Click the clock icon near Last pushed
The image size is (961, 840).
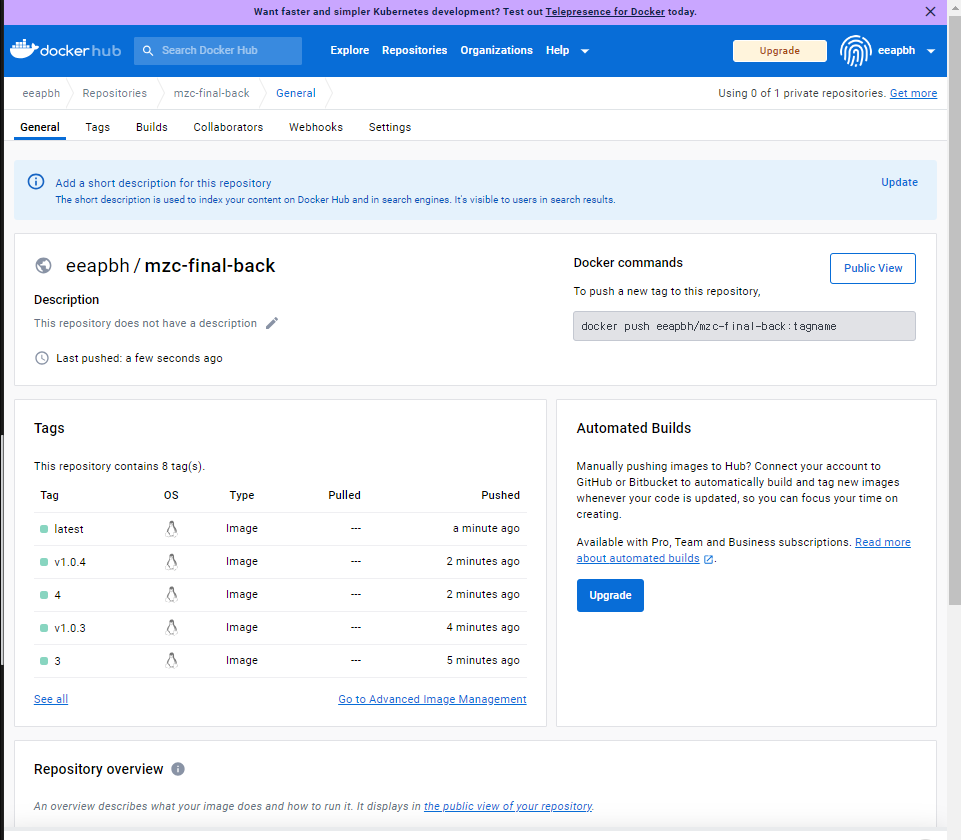click(x=42, y=358)
